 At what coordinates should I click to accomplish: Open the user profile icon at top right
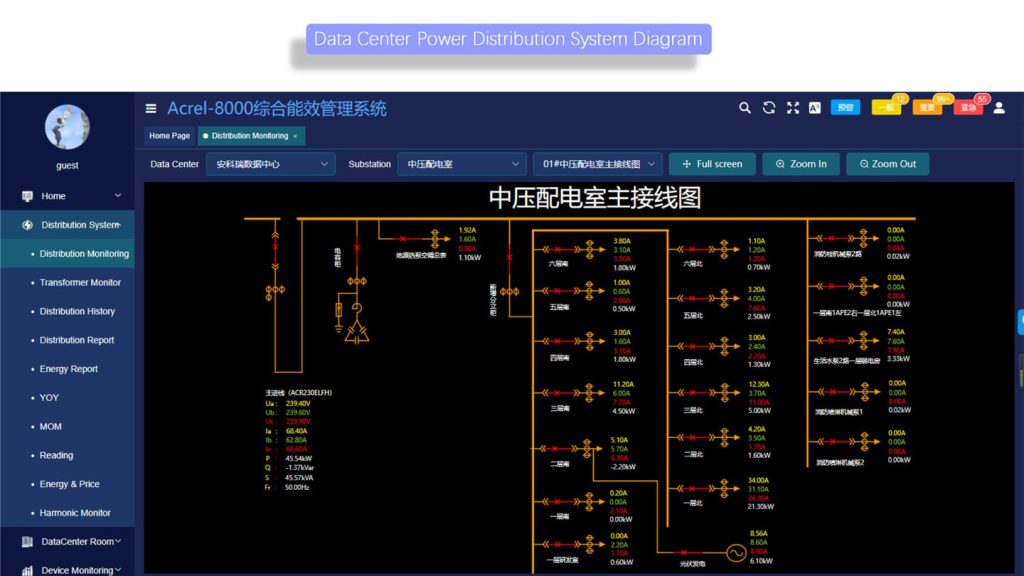tap(999, 107)
